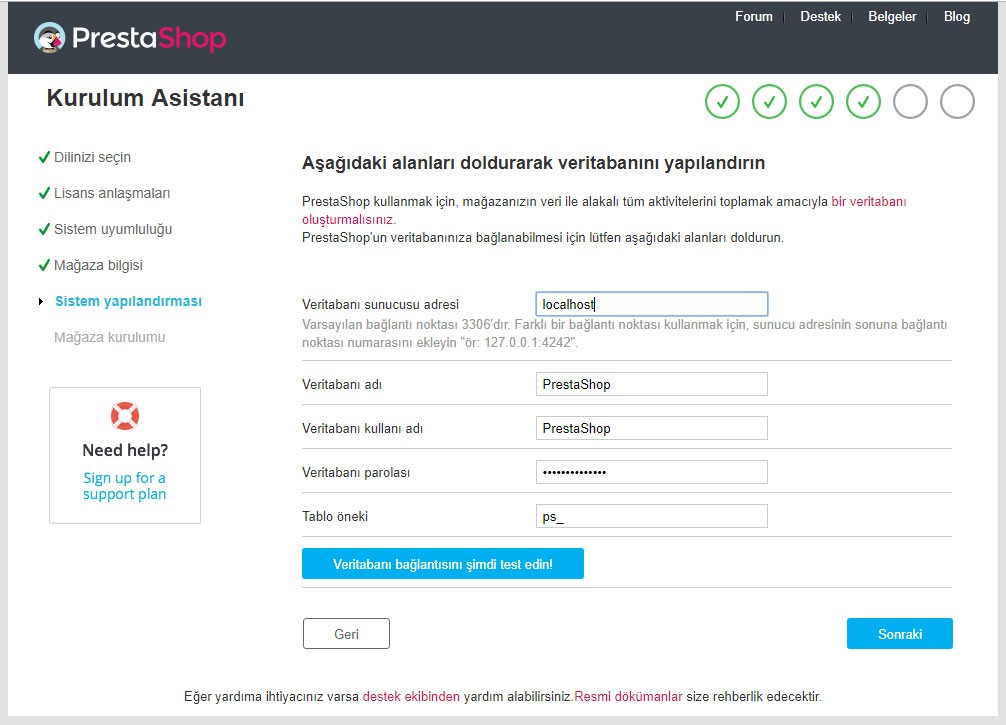Click the Tablo öneki label
The height and width of the screenshot is (725, 1006).
(335, 516)
